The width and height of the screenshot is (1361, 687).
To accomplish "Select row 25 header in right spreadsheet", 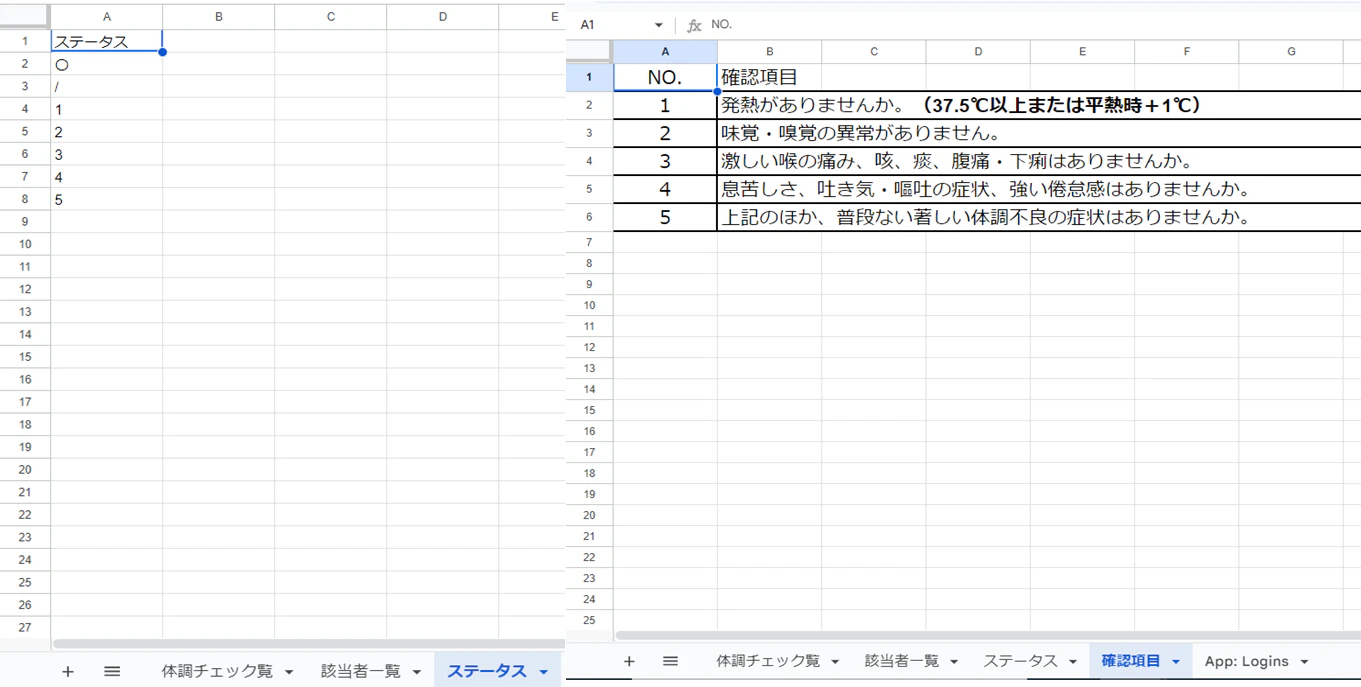I will [x=589, y=620].
